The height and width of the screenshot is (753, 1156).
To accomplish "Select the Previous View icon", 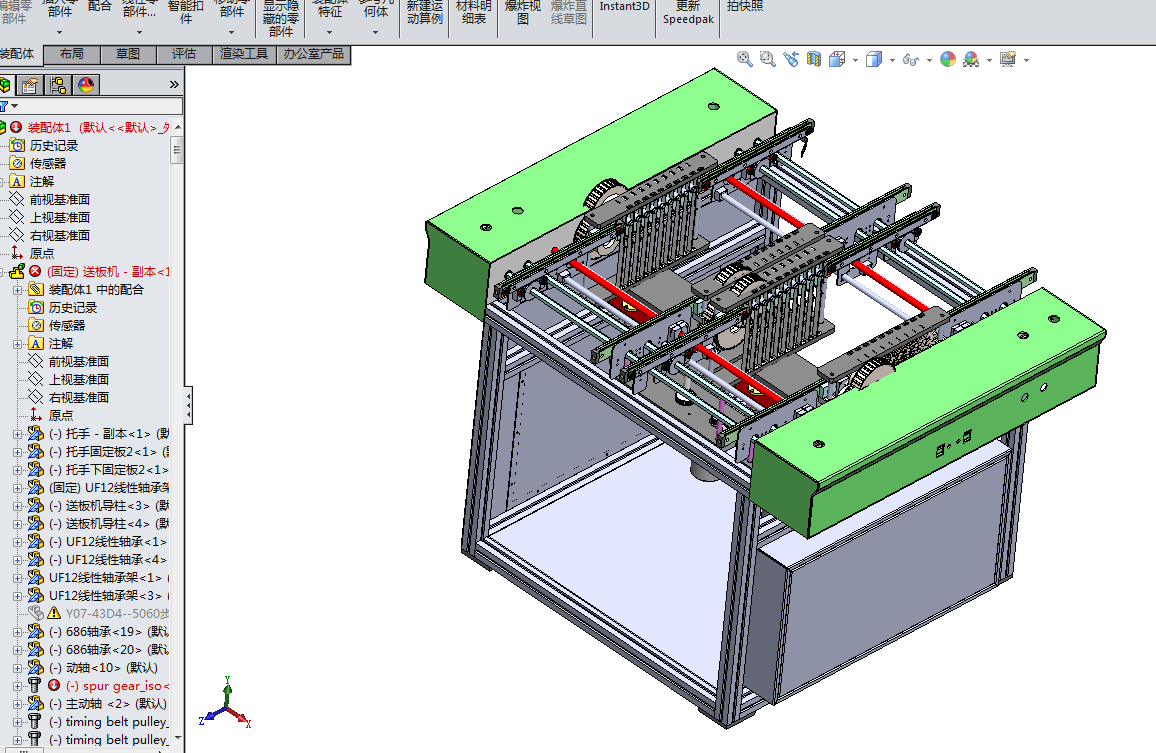I will 791,59.
